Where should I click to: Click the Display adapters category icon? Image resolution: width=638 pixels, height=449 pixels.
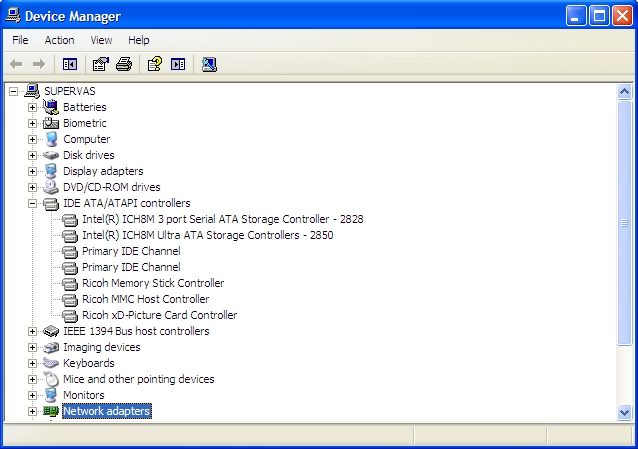(x=51, y=171)
